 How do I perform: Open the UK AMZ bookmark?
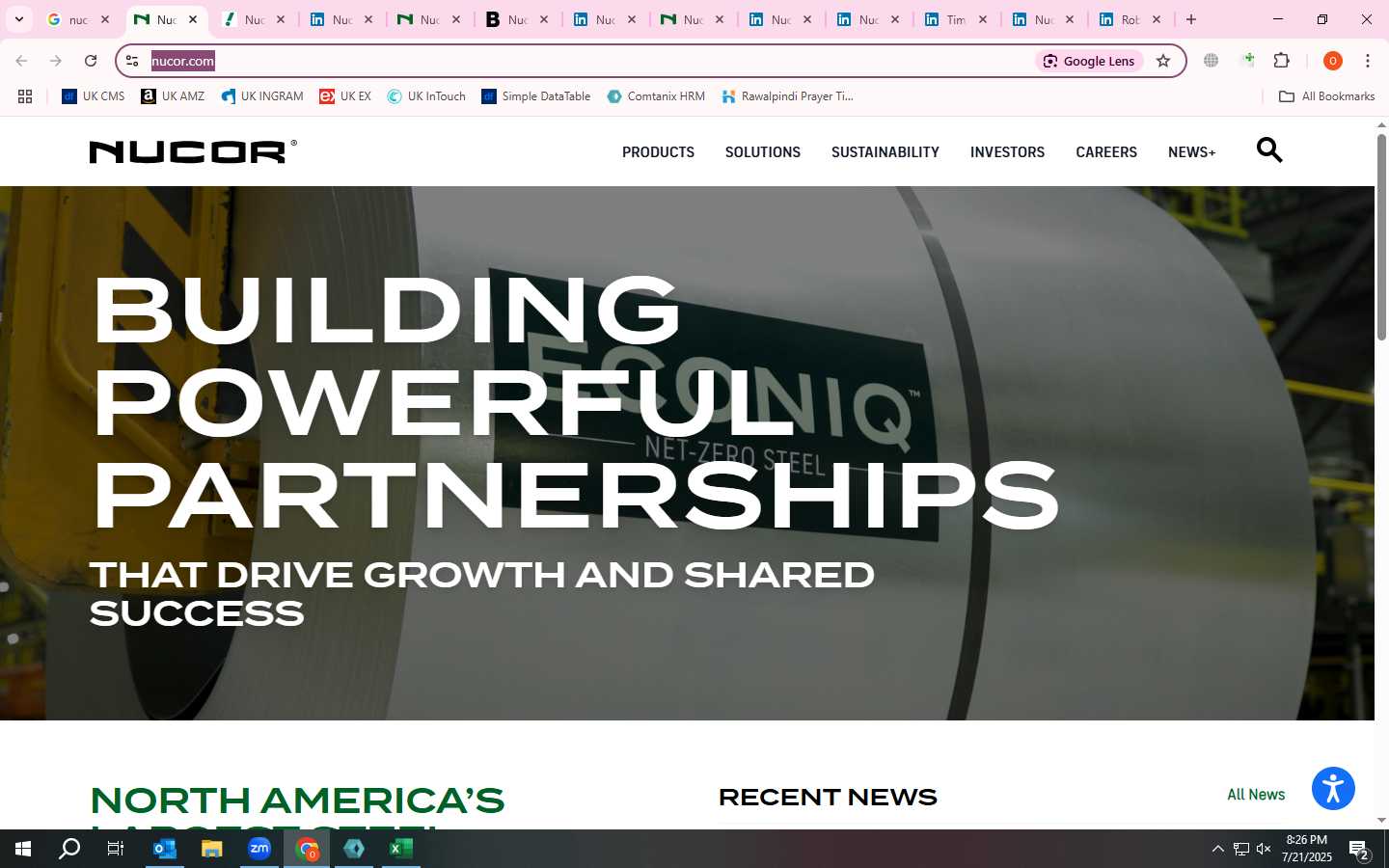[x=173, y=96]
